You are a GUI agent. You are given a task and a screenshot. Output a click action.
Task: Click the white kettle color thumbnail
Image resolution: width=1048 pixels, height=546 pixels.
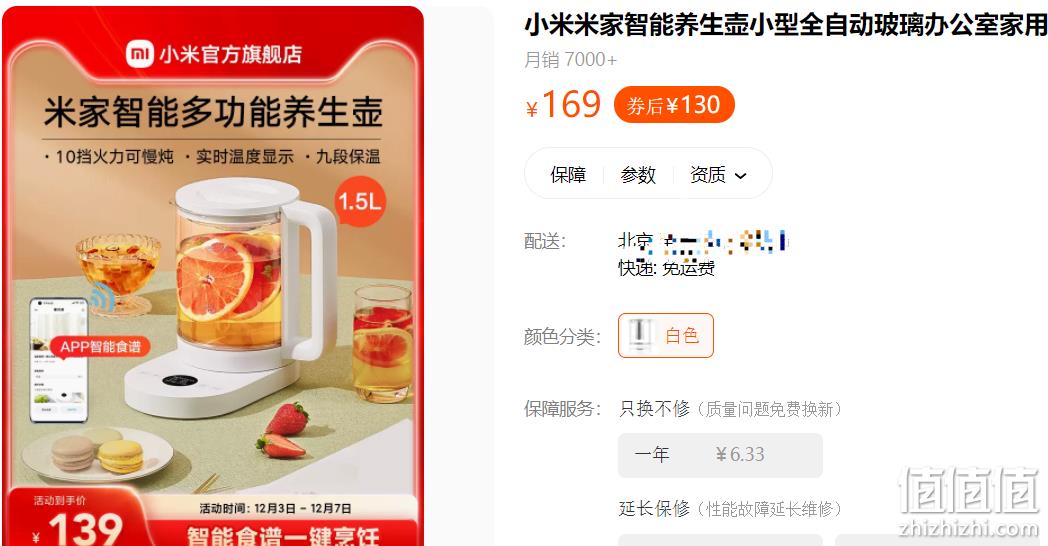pyautogui.click(x=640, y=335)
